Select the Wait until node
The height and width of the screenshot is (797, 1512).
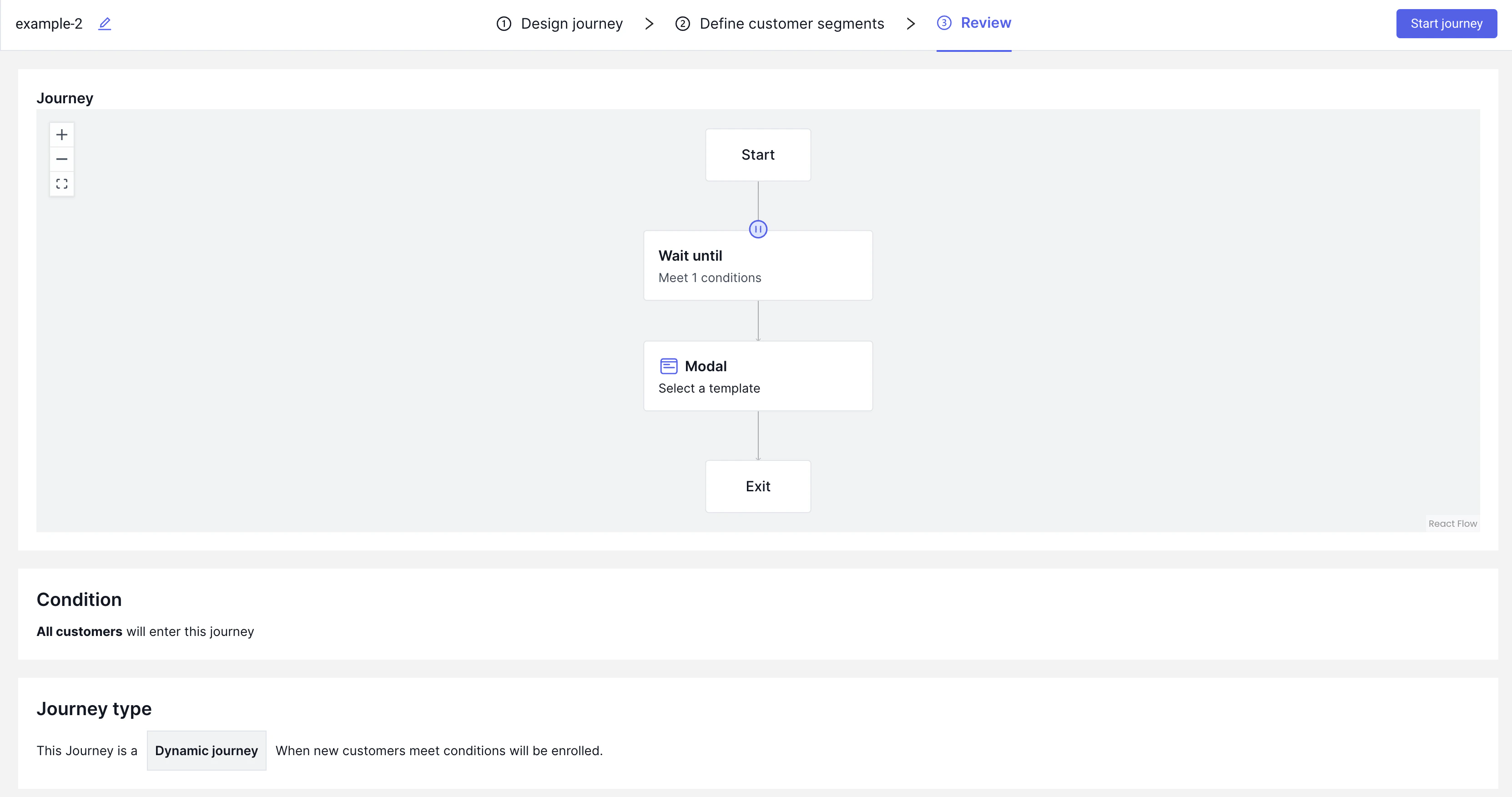[x=758, y=266]
